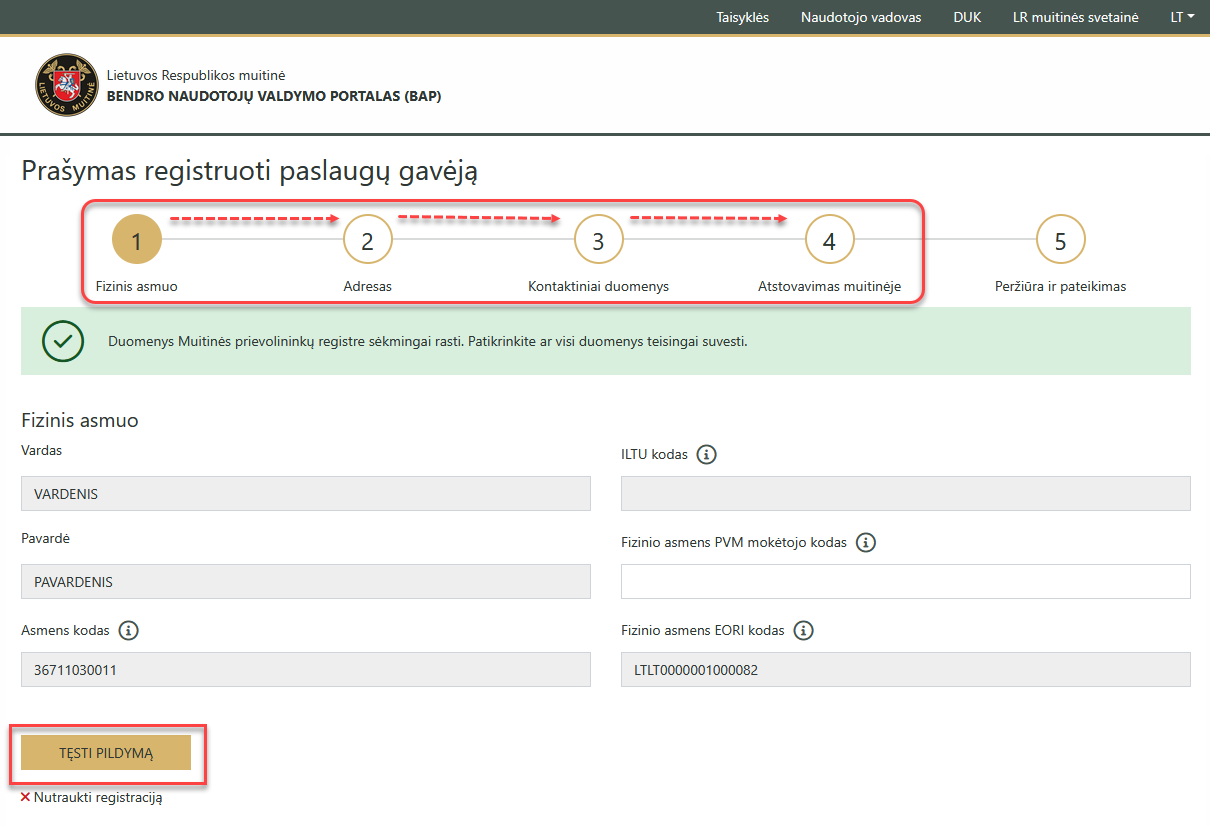Screen dimensions: 1210x826
Task: Open the LT language dropdown
Action: click(x=1181, y=17)
